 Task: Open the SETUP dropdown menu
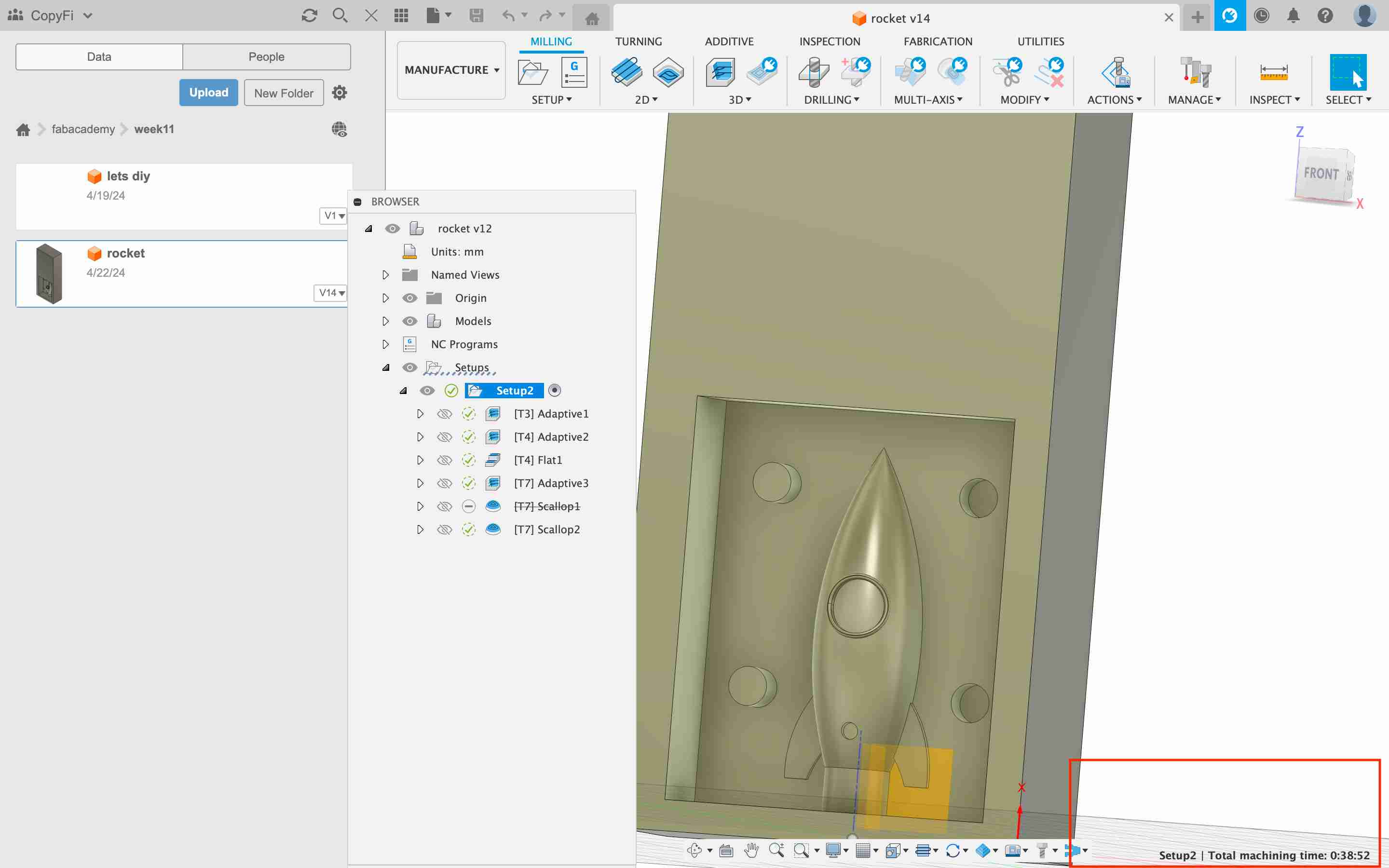tap(552, 100)
